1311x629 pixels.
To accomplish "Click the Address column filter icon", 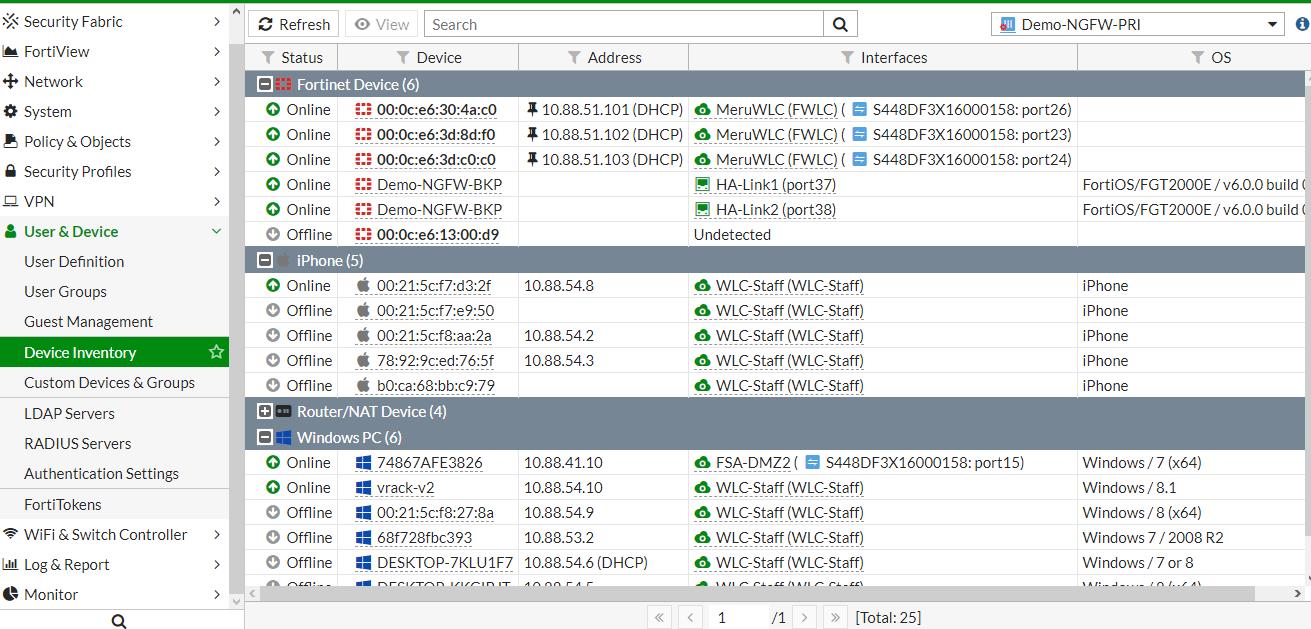I will 574,58.
